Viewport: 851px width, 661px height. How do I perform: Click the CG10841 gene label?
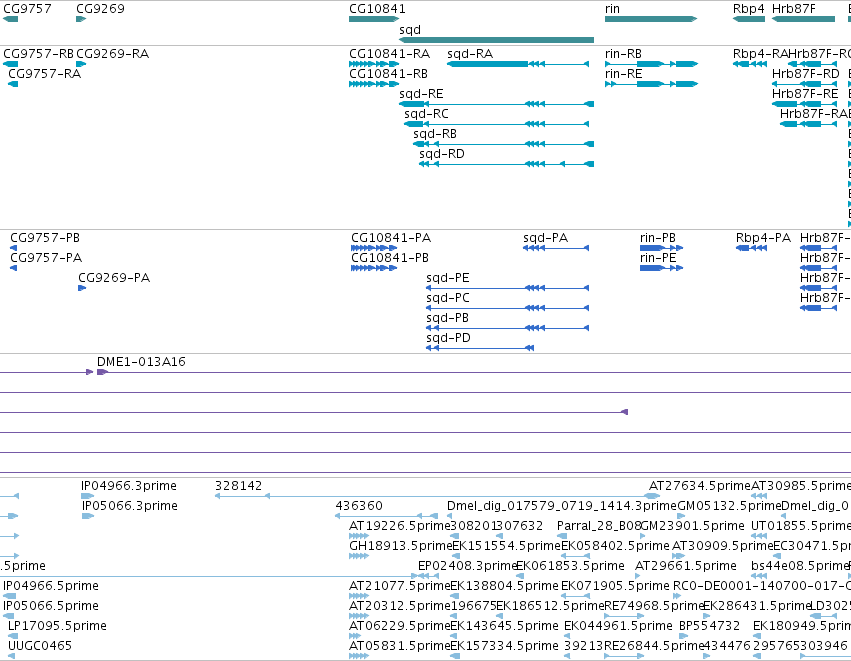pyautogui.click(x=377, y=9)
